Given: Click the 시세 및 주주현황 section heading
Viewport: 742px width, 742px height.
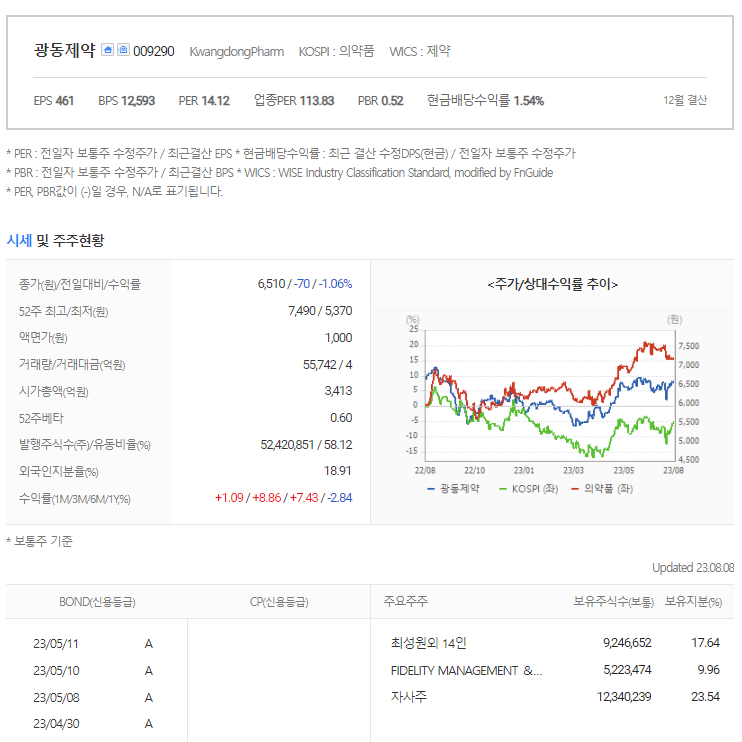Looking at the screenshot, I should tap(55, 240).
